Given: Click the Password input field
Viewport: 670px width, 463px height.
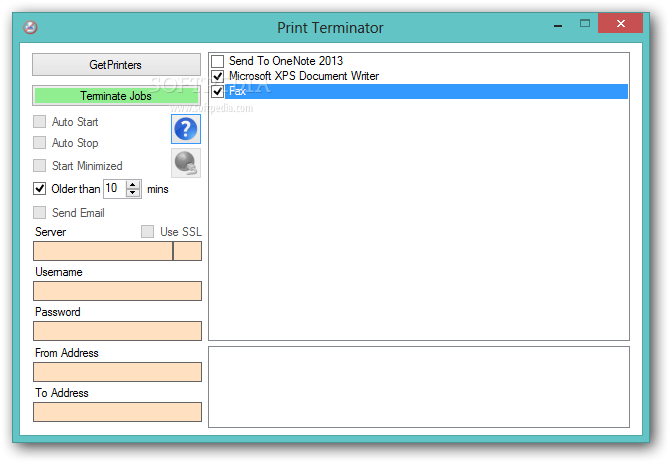Looking at the screenshot, I should pyautogui.click(x=118, y=331).
